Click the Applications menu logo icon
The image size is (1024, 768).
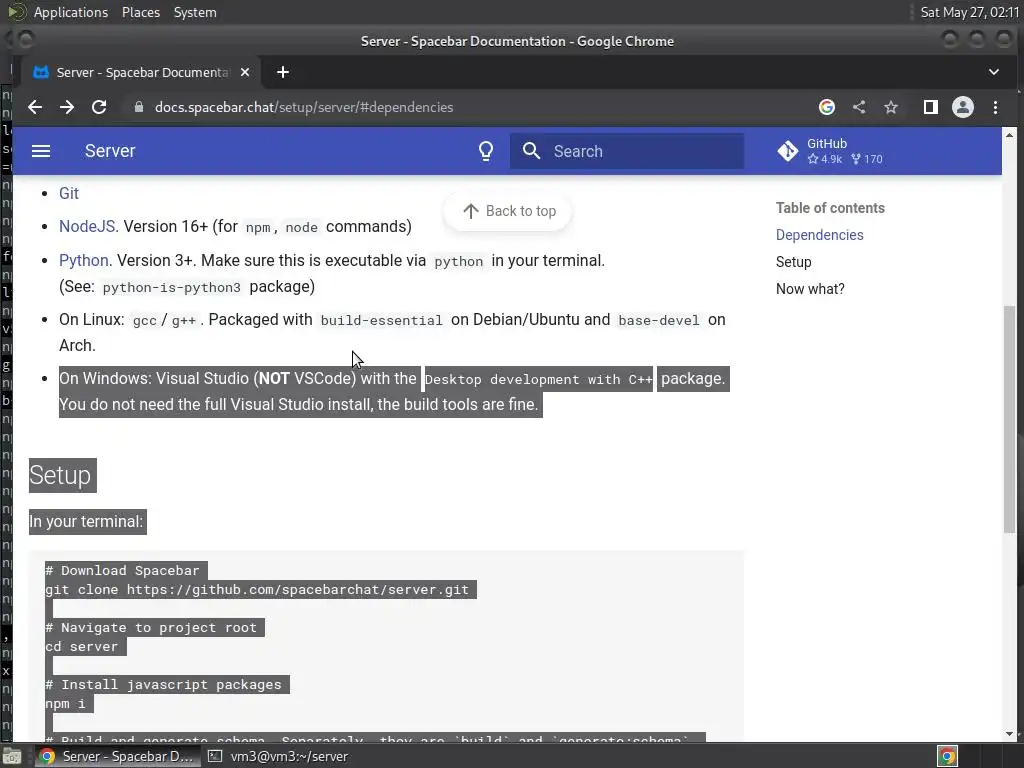pos(16,12)
